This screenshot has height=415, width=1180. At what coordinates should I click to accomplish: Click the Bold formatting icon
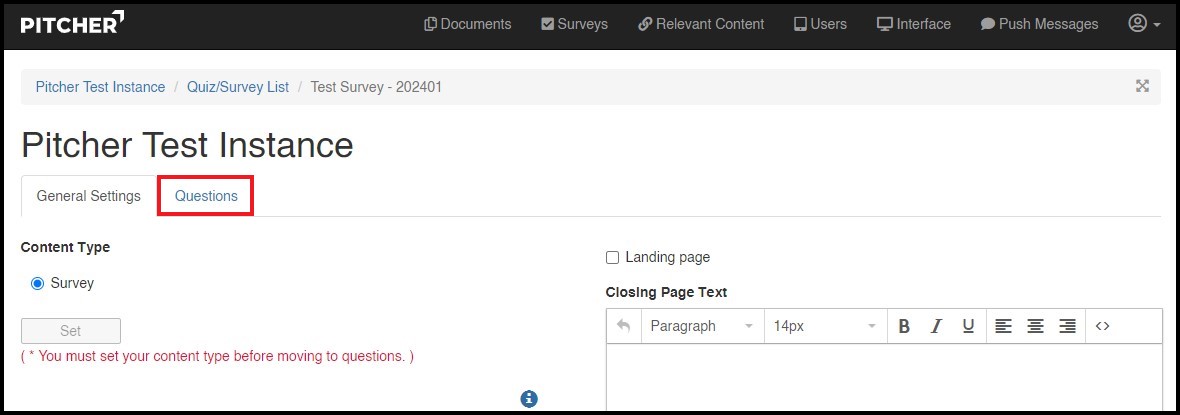[x=904, y=326]
